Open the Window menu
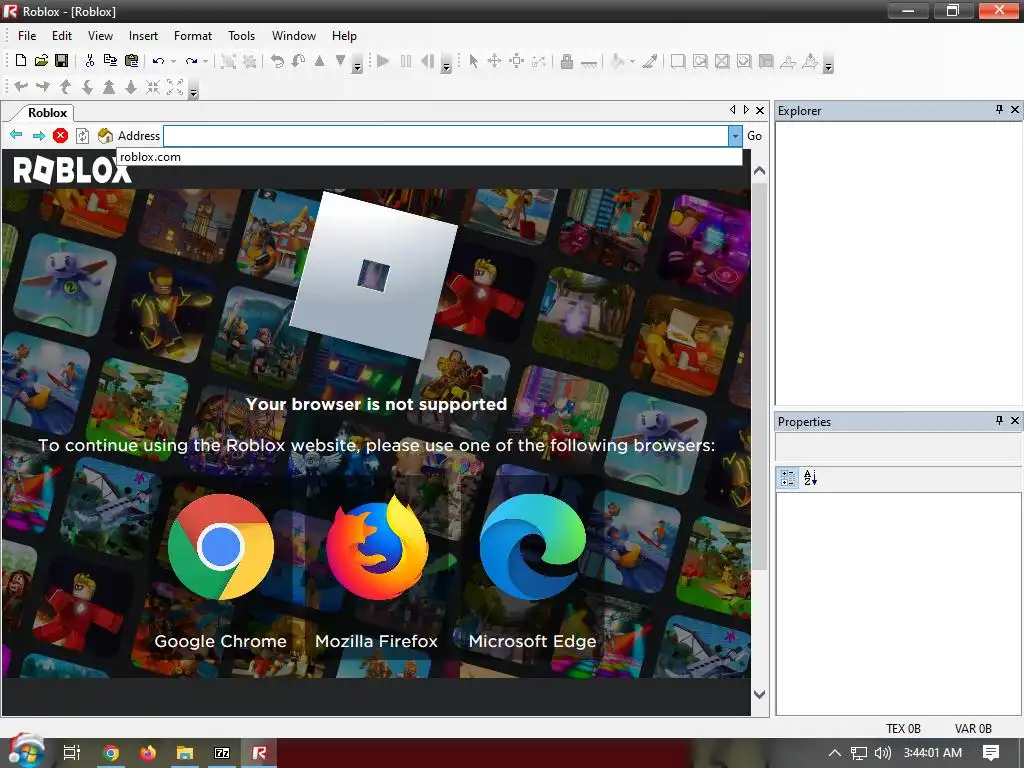 pos(294,36)
